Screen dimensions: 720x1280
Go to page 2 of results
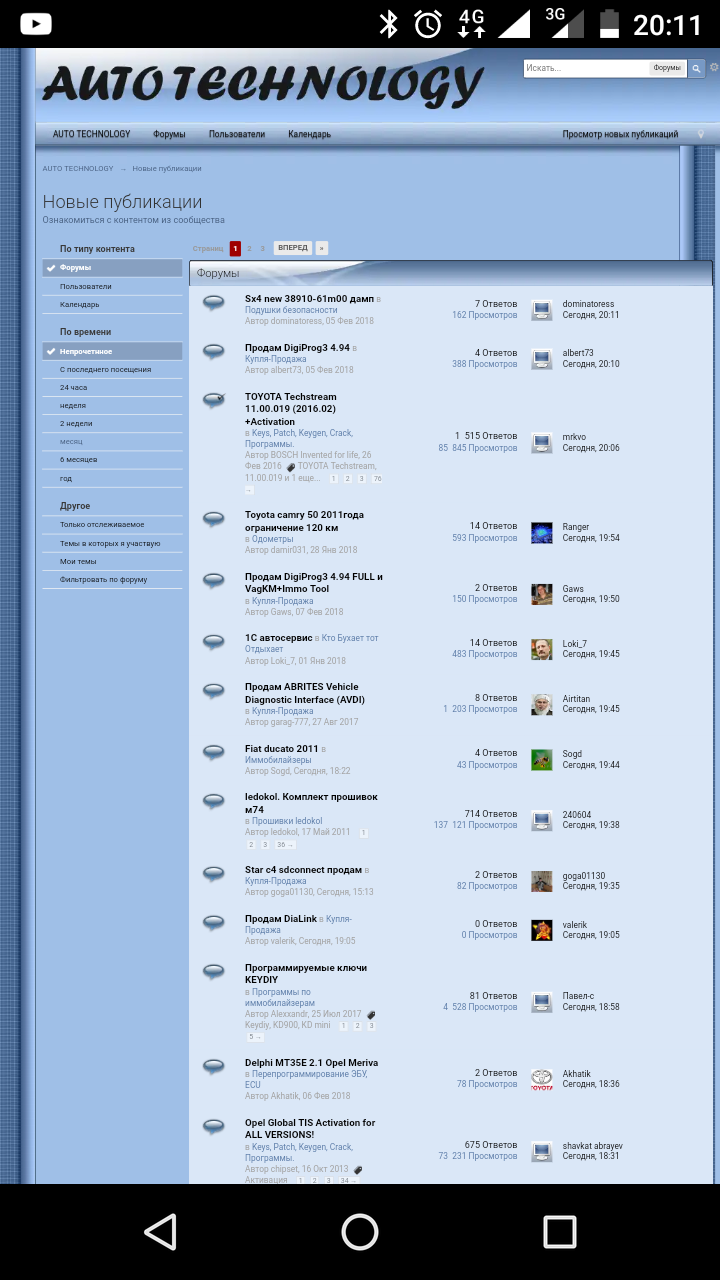coord(249,248)
